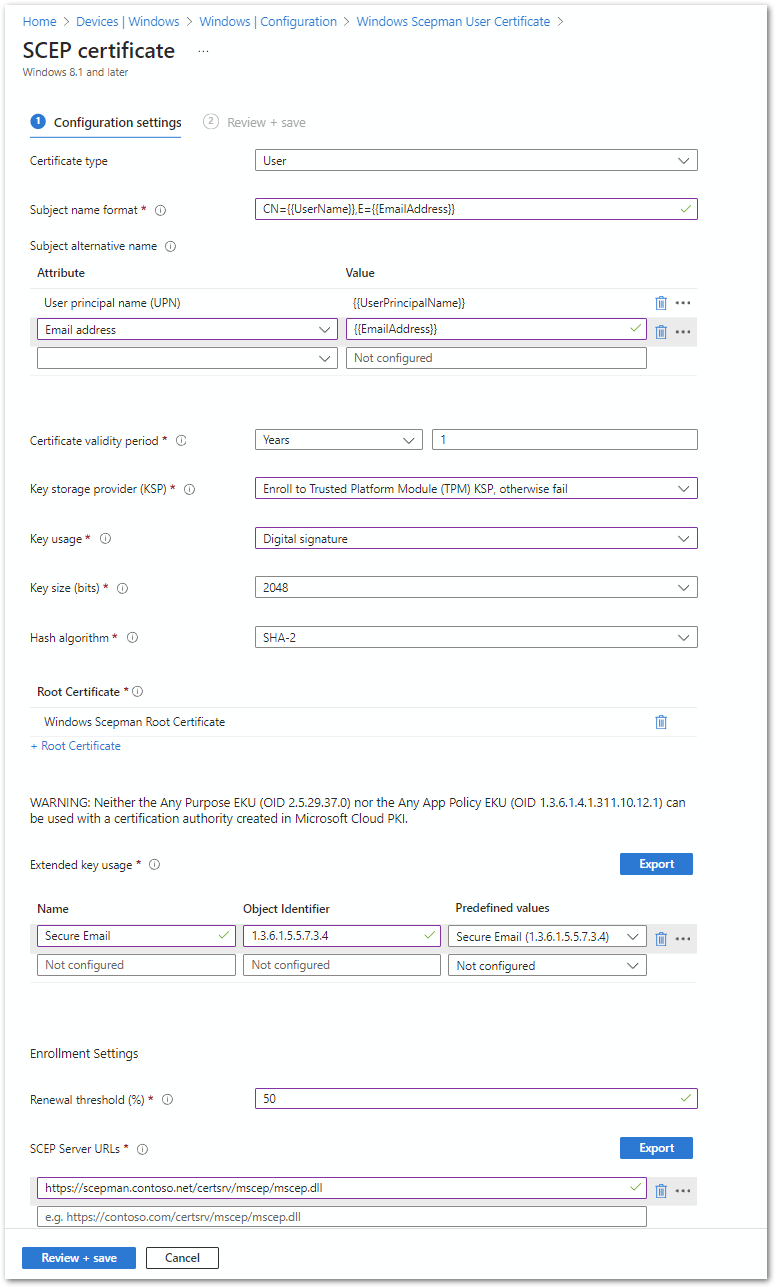The image size is (776, 1288).
Task: Go to Windows | Configuration breadcrumb
Action: point(268,21)
